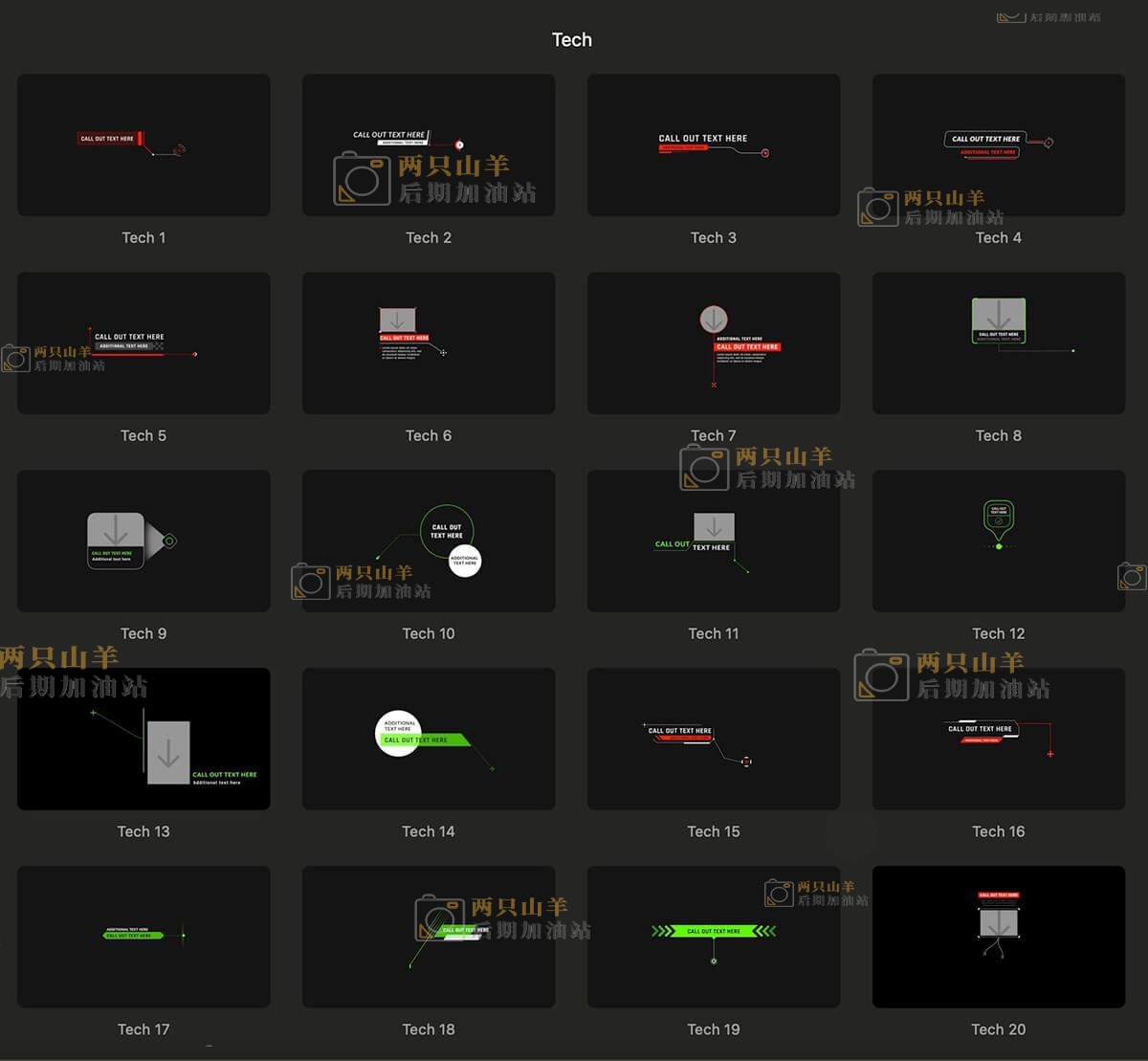
Task: Select the Tech 5 red line thumbnail
Action: [x=143, y=343]
